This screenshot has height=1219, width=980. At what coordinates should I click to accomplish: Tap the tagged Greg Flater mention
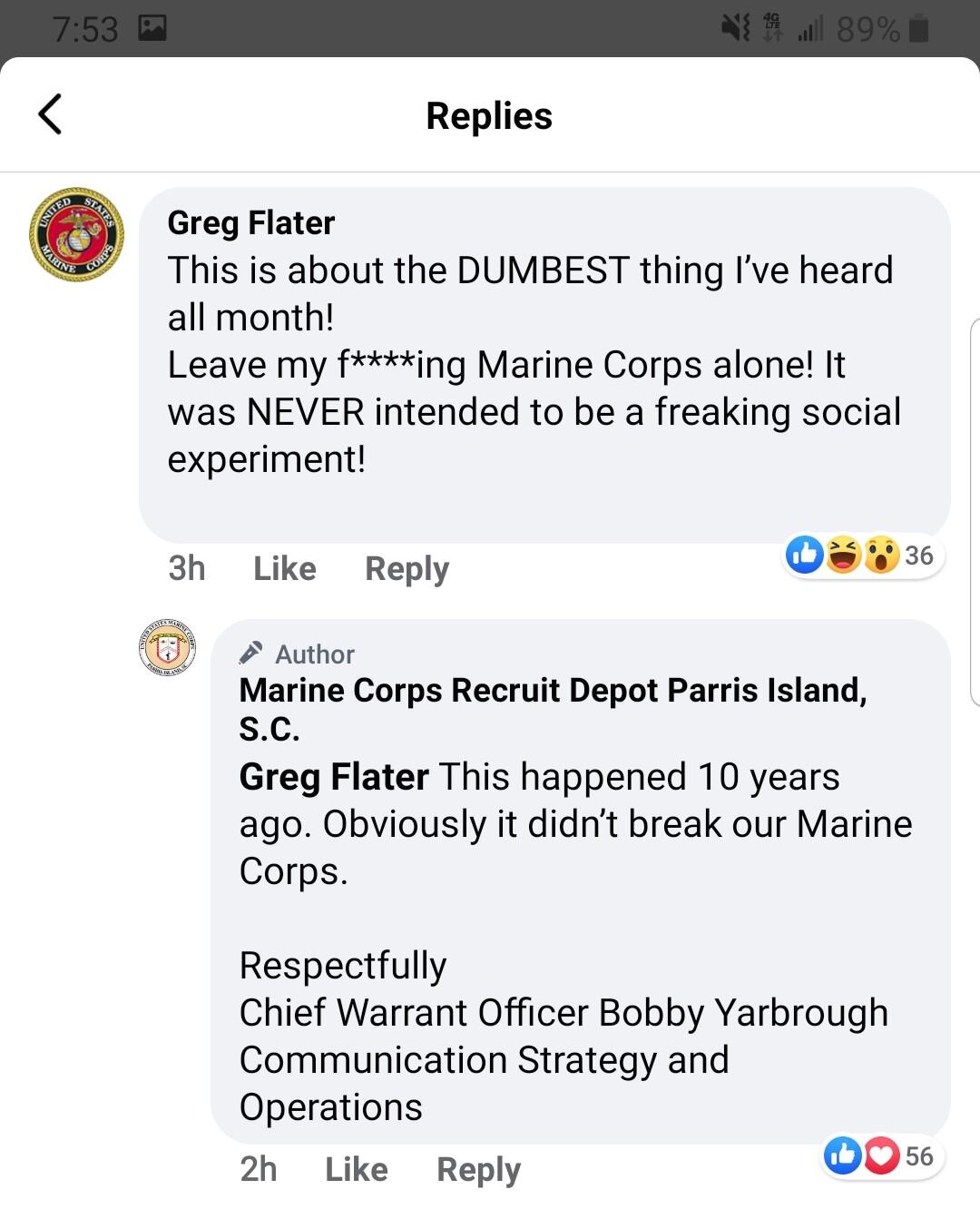tap(333, 778)
